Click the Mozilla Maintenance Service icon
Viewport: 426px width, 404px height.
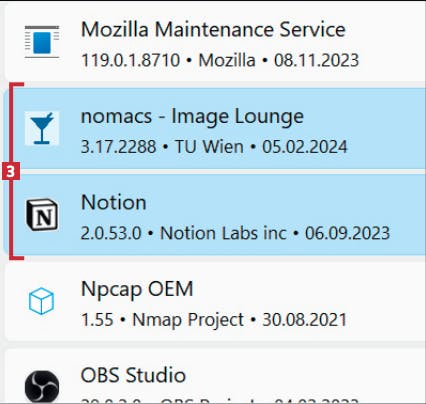pyautogui.click(x=42, y=42)
